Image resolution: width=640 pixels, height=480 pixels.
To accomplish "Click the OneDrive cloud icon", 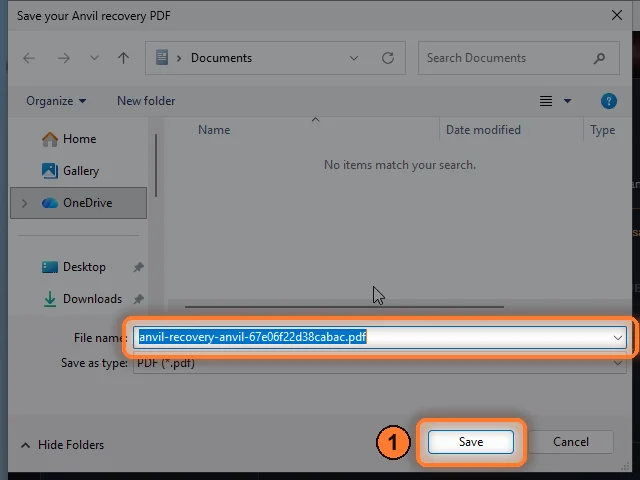I will pyautogui.click(x=50, y=202).
